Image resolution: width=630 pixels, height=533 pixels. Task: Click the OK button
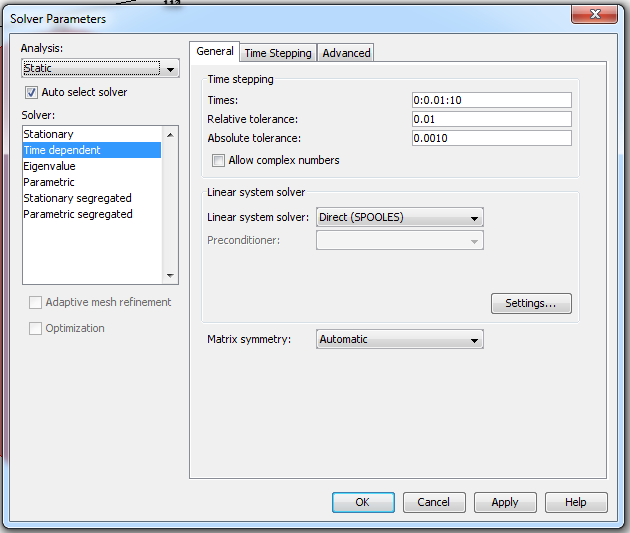(363, 502)
